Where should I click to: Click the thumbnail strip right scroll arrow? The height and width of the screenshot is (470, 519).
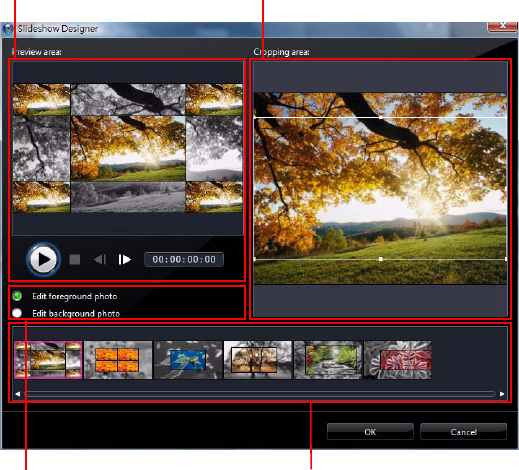[502, 394]
